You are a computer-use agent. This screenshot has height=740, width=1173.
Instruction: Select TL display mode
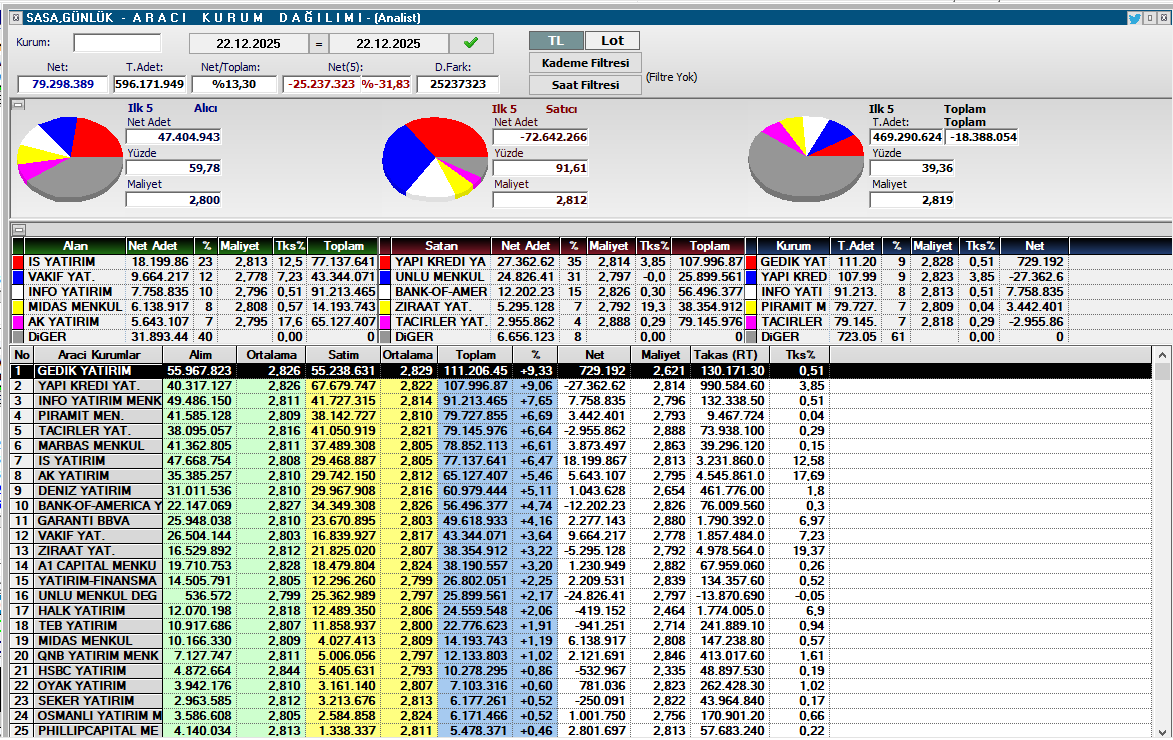tap(556, 41)
